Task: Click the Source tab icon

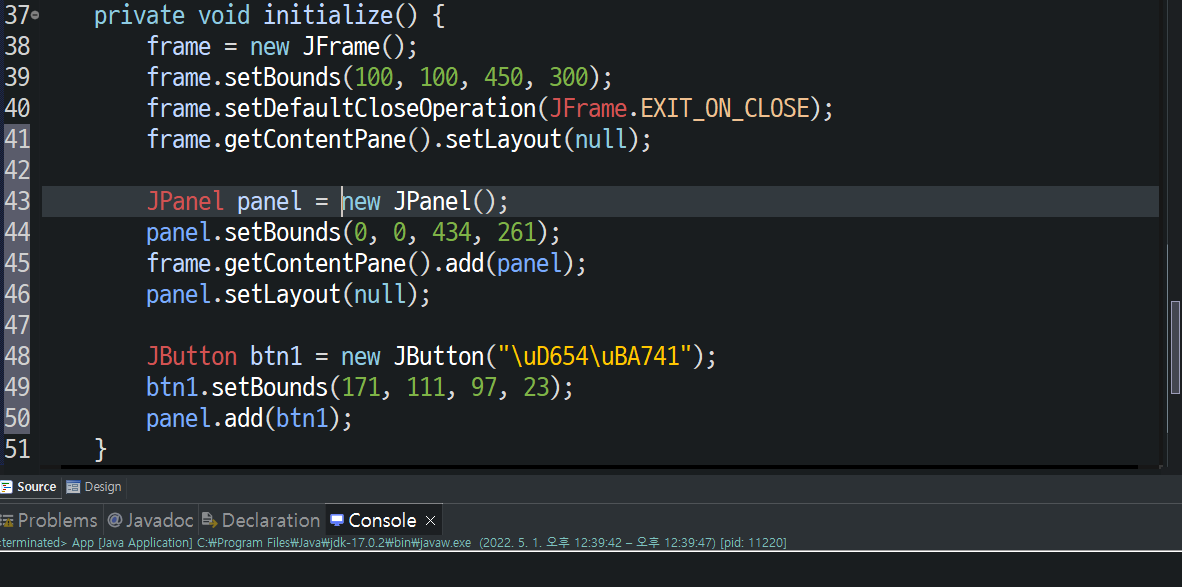Action: click(x=7, y=487)
